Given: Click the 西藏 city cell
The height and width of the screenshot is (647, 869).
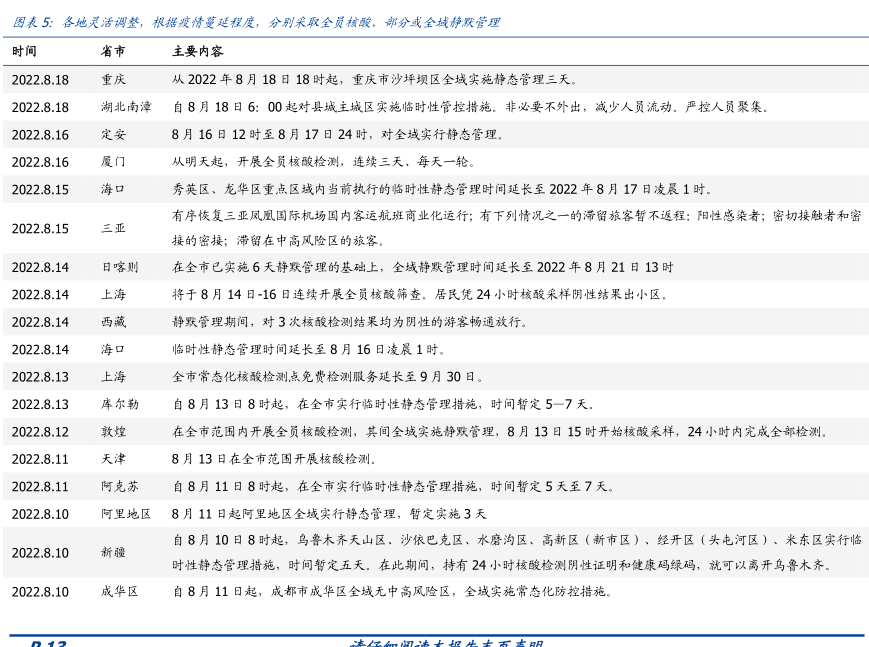Looking at the screenshot, I should click(113, 322).
